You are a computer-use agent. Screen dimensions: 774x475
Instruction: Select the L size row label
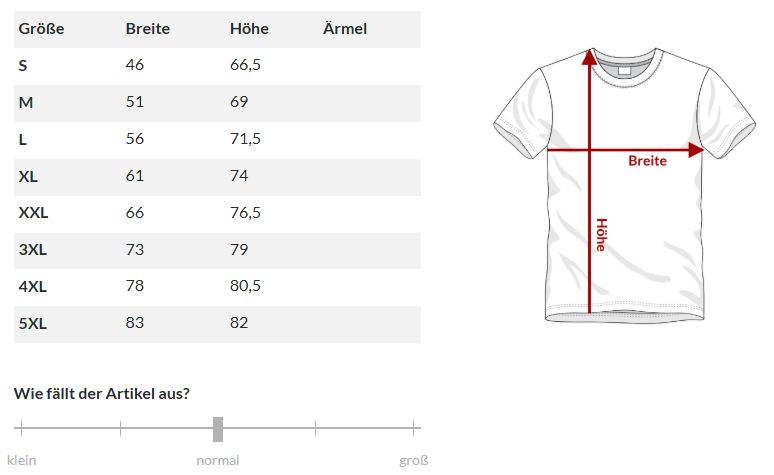tap(23, 140)
